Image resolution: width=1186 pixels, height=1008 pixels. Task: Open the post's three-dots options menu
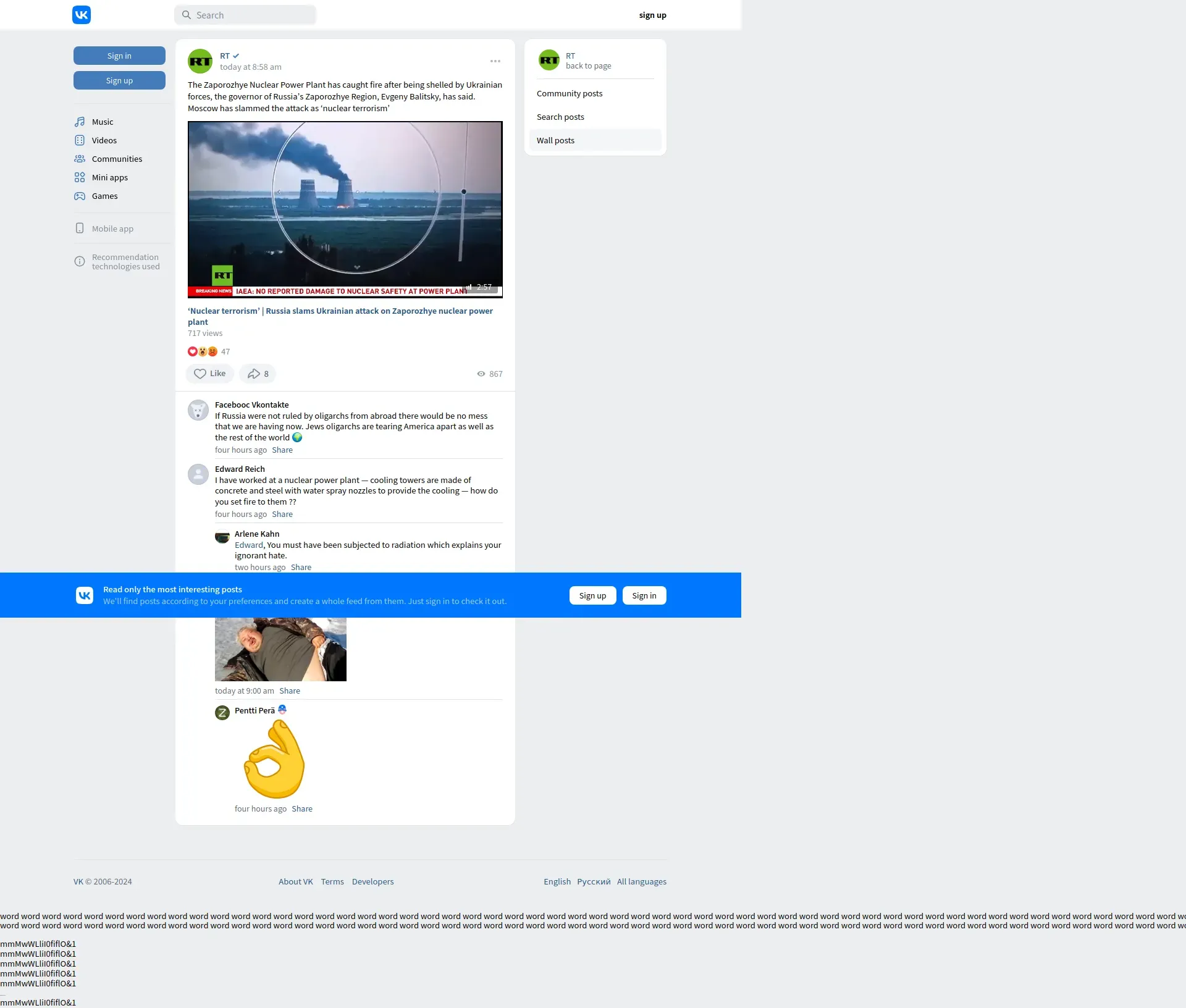(495, 61)
